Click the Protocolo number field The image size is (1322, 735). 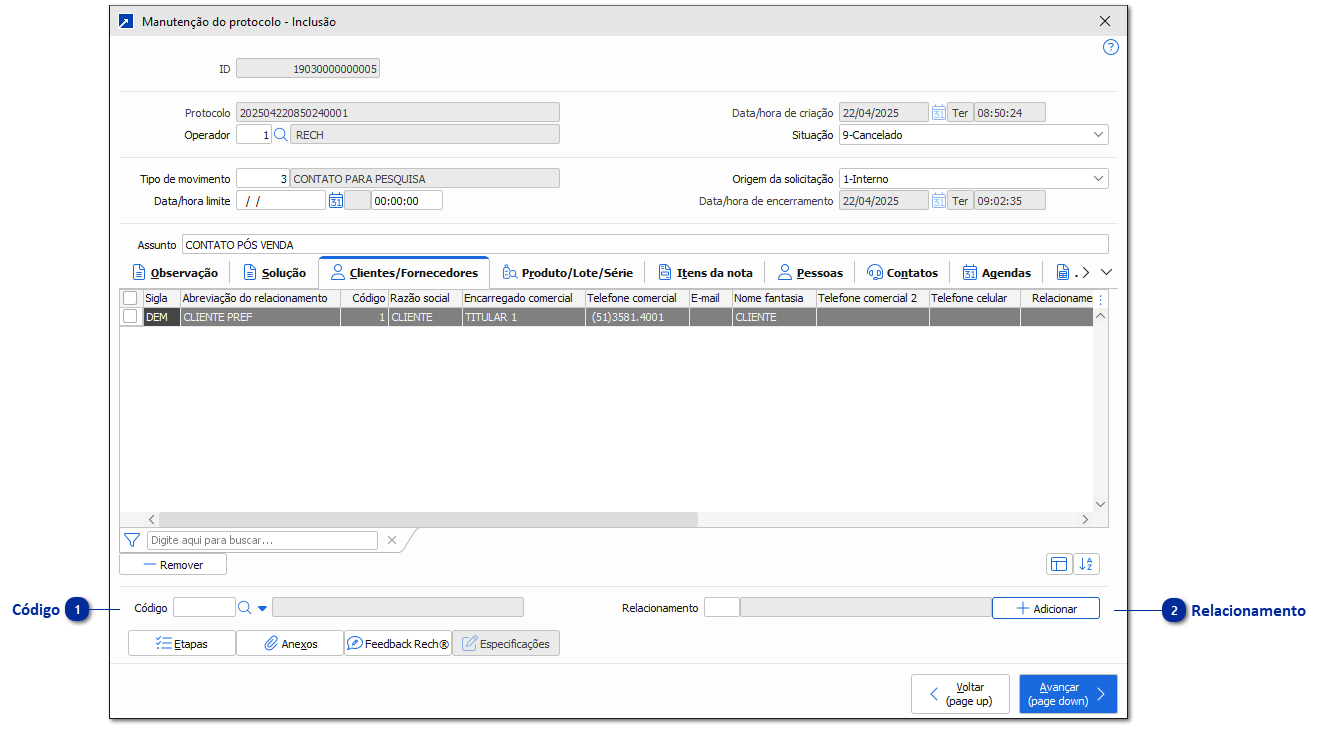click(x=398, y=113)
